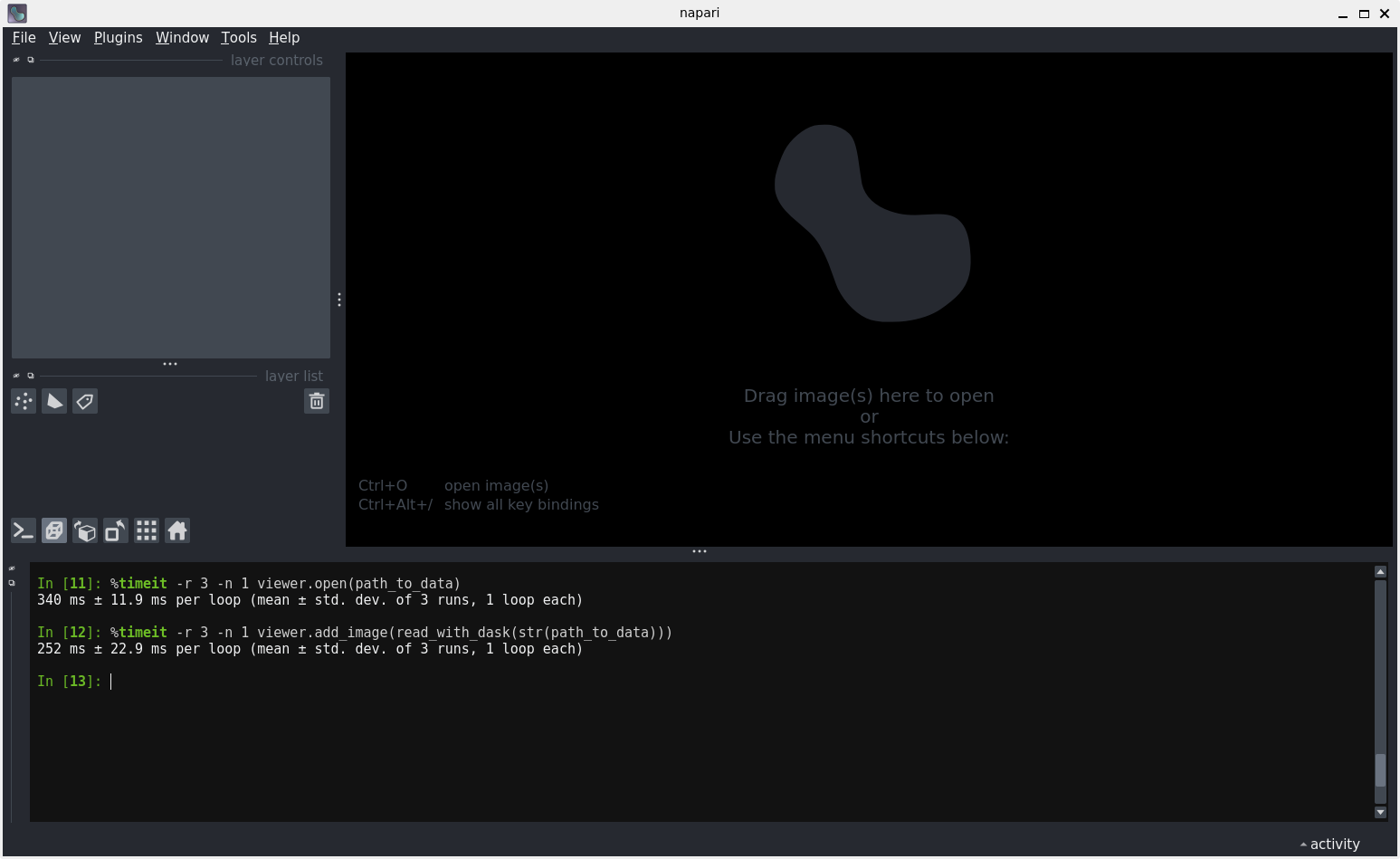This screenshot has height=859, width=1400.
Task: Open the File menu
Action: coord(24,37)
